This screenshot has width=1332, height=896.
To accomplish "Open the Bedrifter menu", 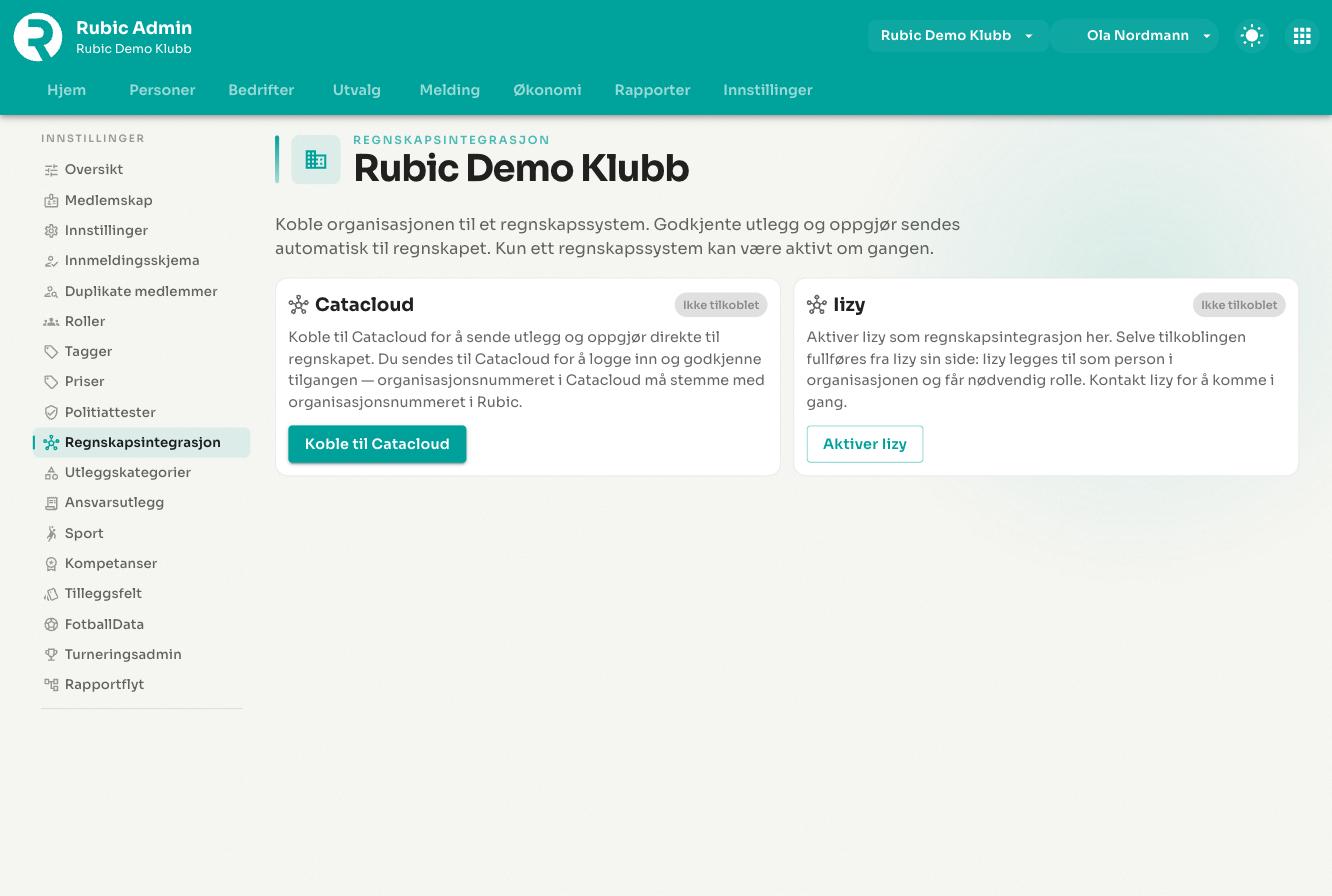I will [261, 90].
